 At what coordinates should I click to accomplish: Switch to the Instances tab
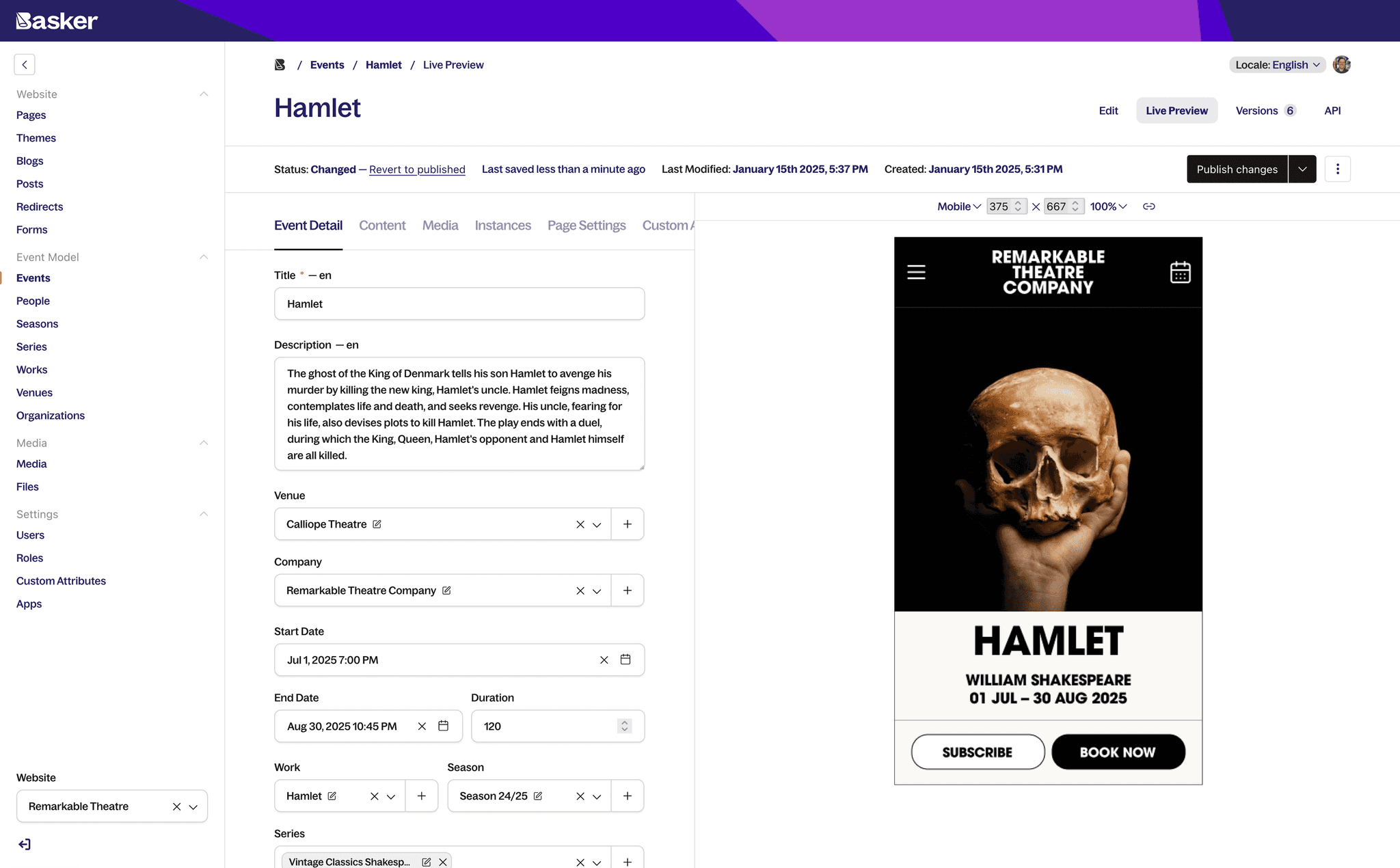(x=503, y=226)
